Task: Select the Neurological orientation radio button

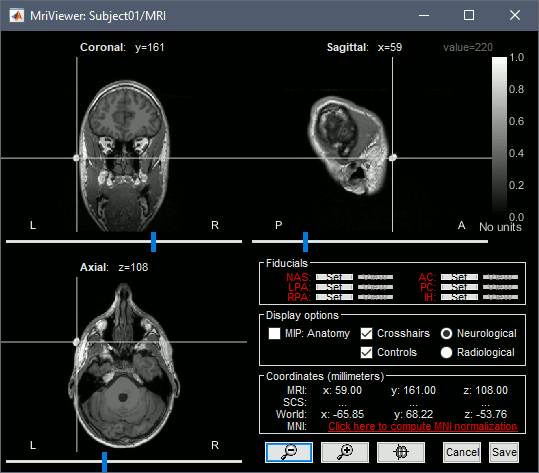Action: [x=447, y=333]
